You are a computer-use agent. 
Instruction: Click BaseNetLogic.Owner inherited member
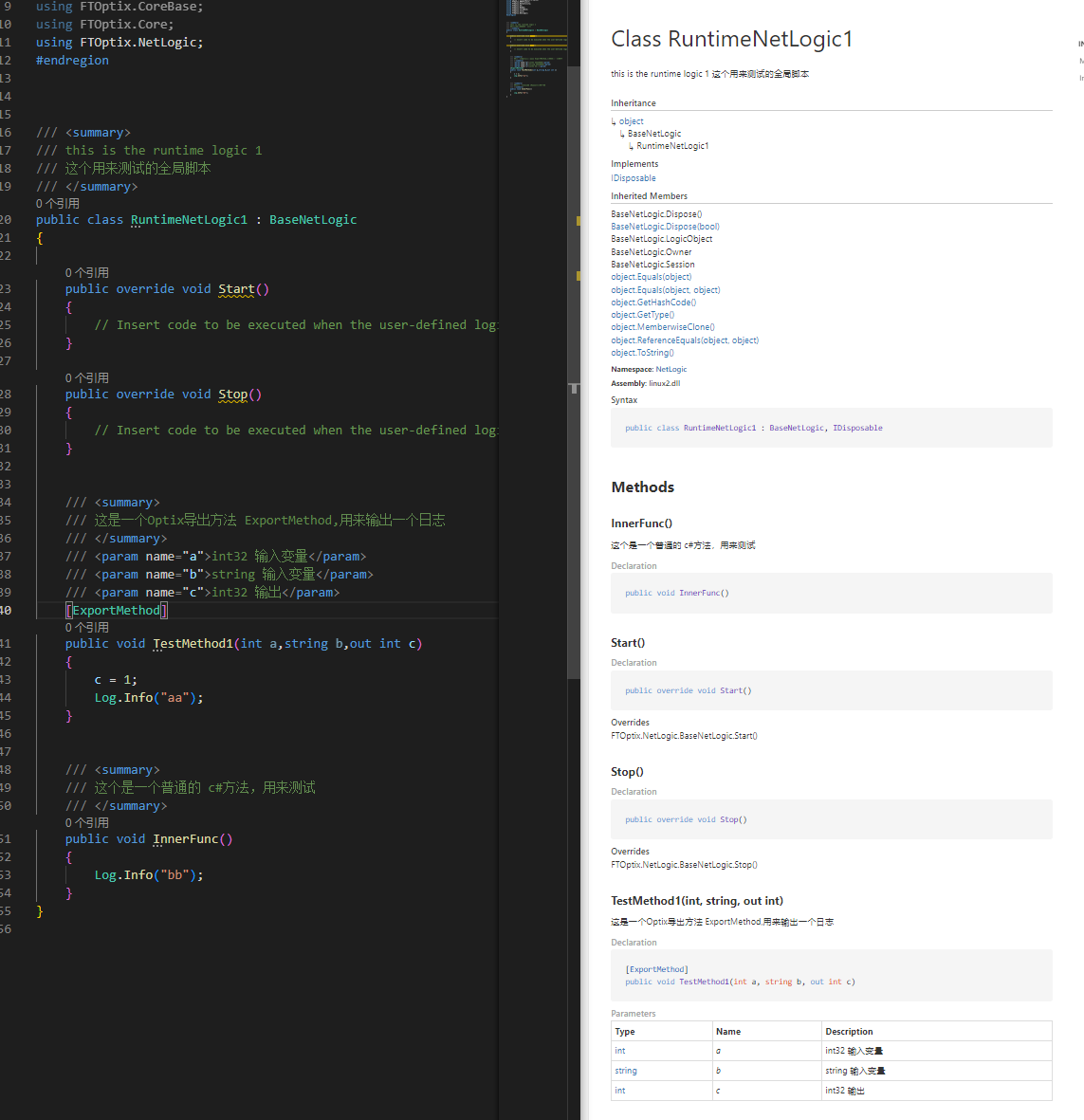click(x=652, y=252)
